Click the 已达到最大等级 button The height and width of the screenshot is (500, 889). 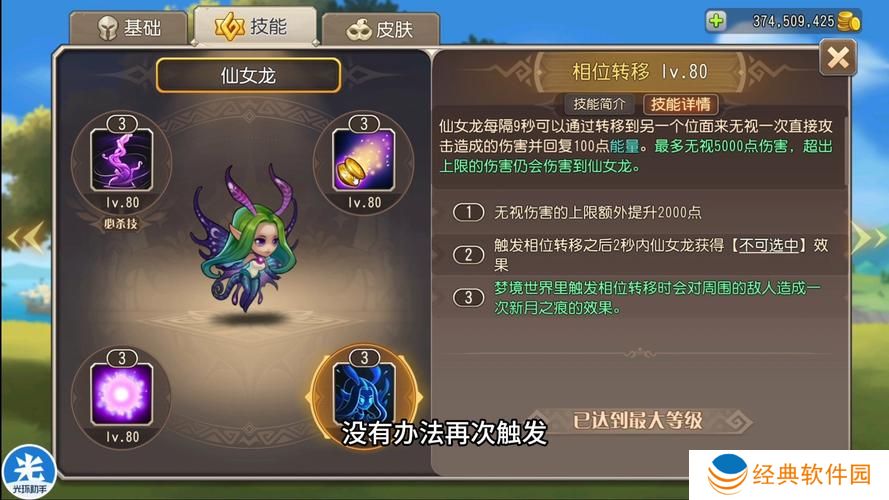(638, 421)
